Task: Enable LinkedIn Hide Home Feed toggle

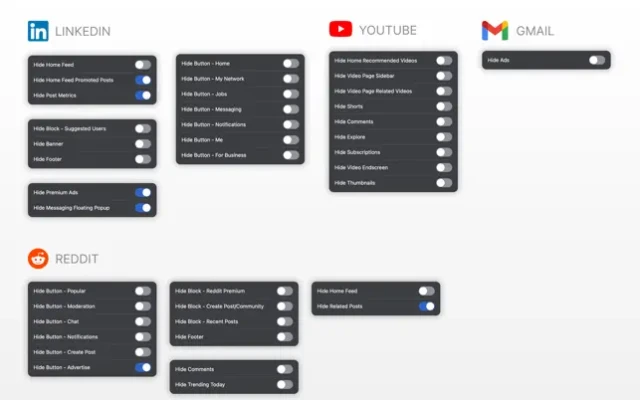Action: (x=143, y=65)
